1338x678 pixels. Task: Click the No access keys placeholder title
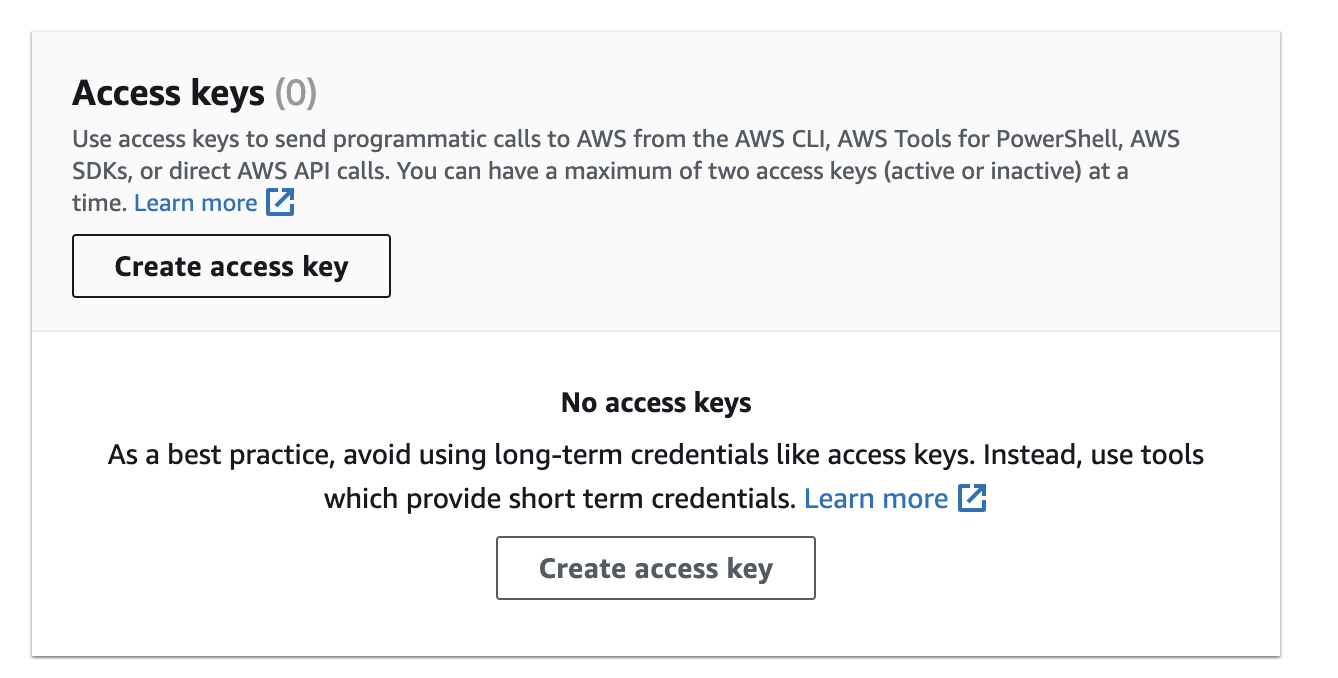657,402
